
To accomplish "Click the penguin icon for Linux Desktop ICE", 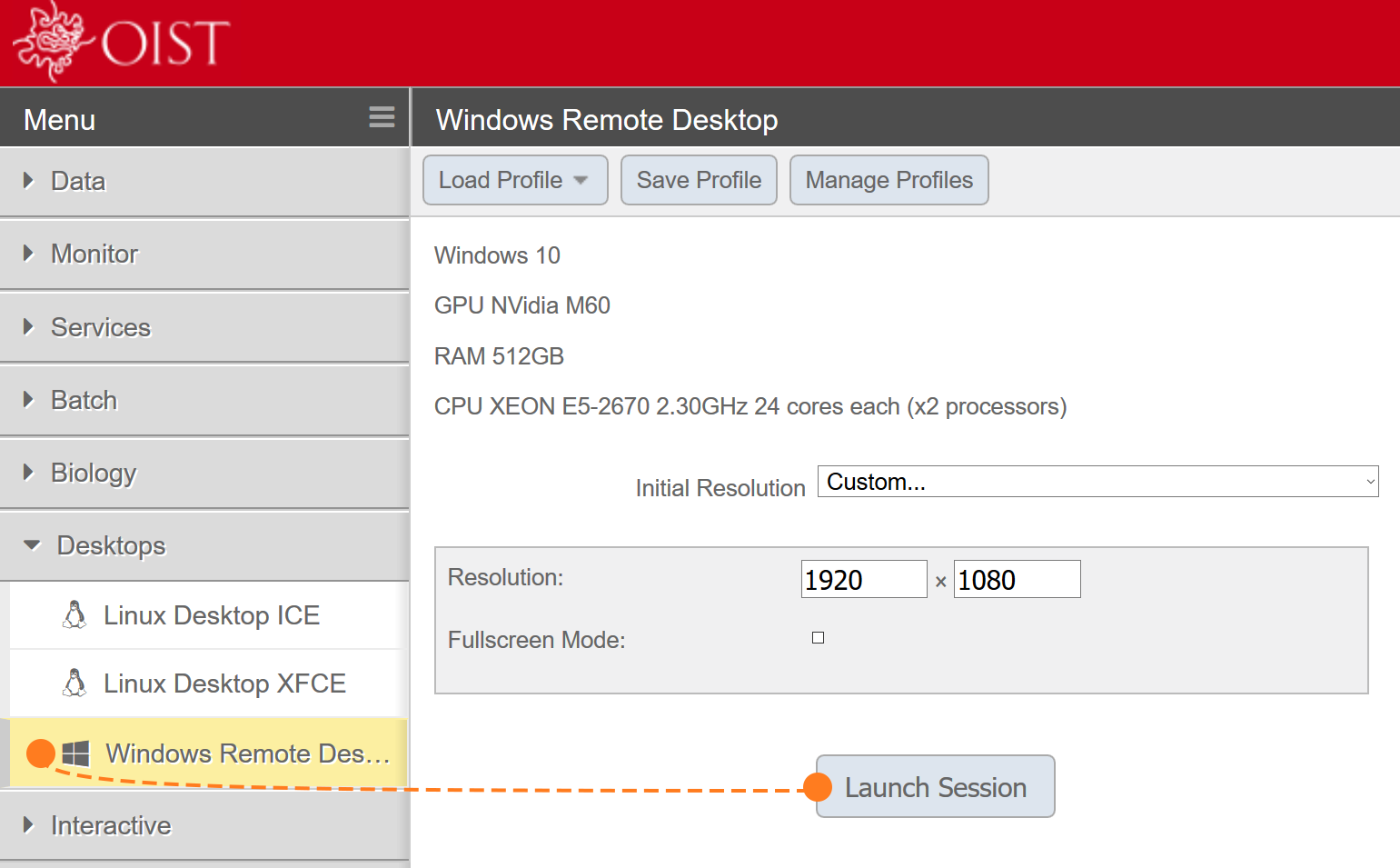I will point(74,615).
